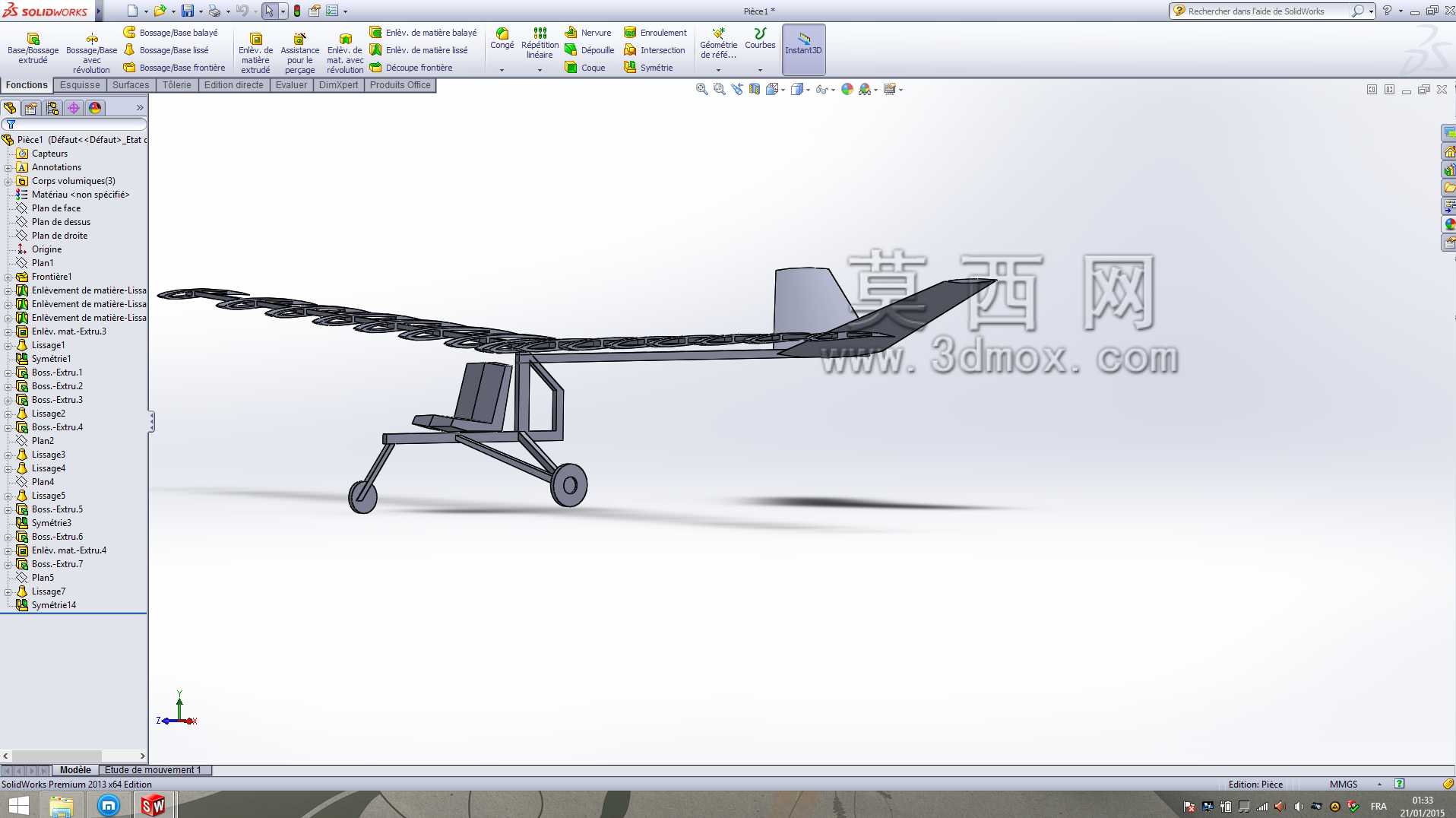Open File Explorer from the taskbar
The height and width of the screenshot is (818, 1456).
(61, 805)
